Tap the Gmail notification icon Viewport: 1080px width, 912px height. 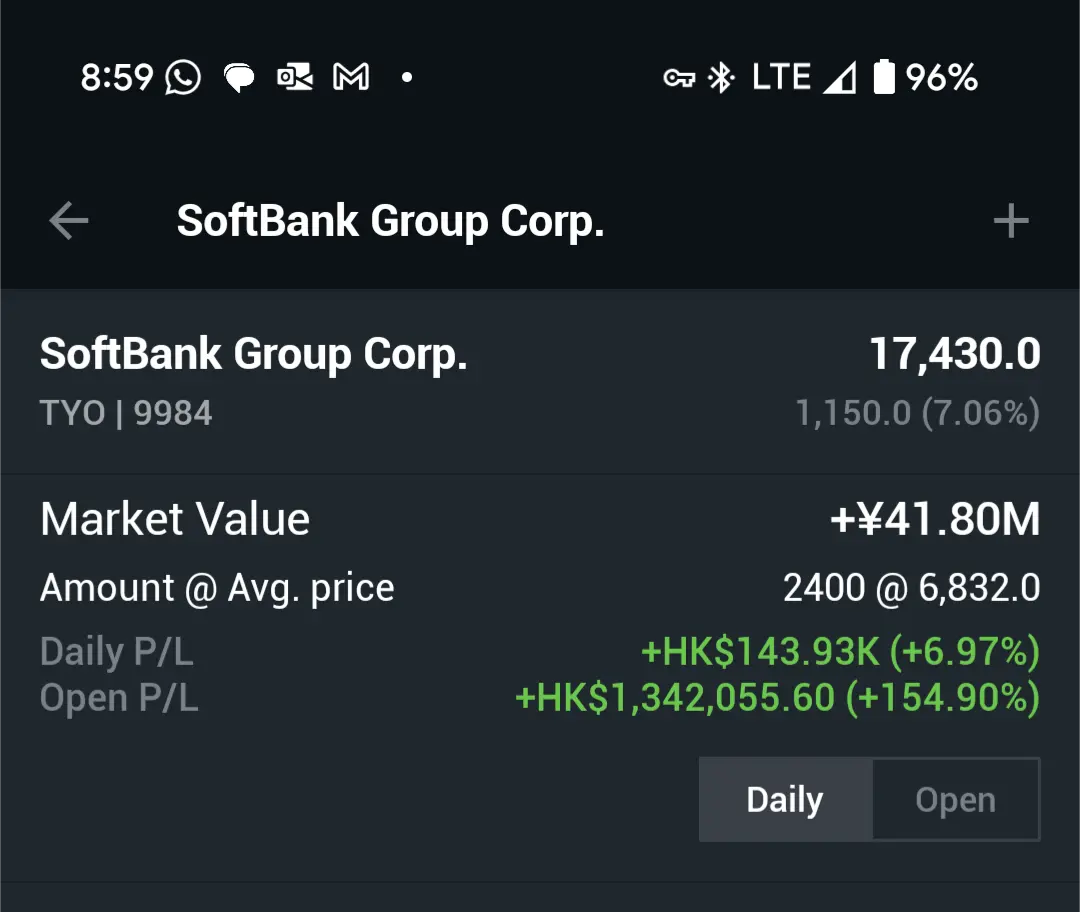pos(351,77)
